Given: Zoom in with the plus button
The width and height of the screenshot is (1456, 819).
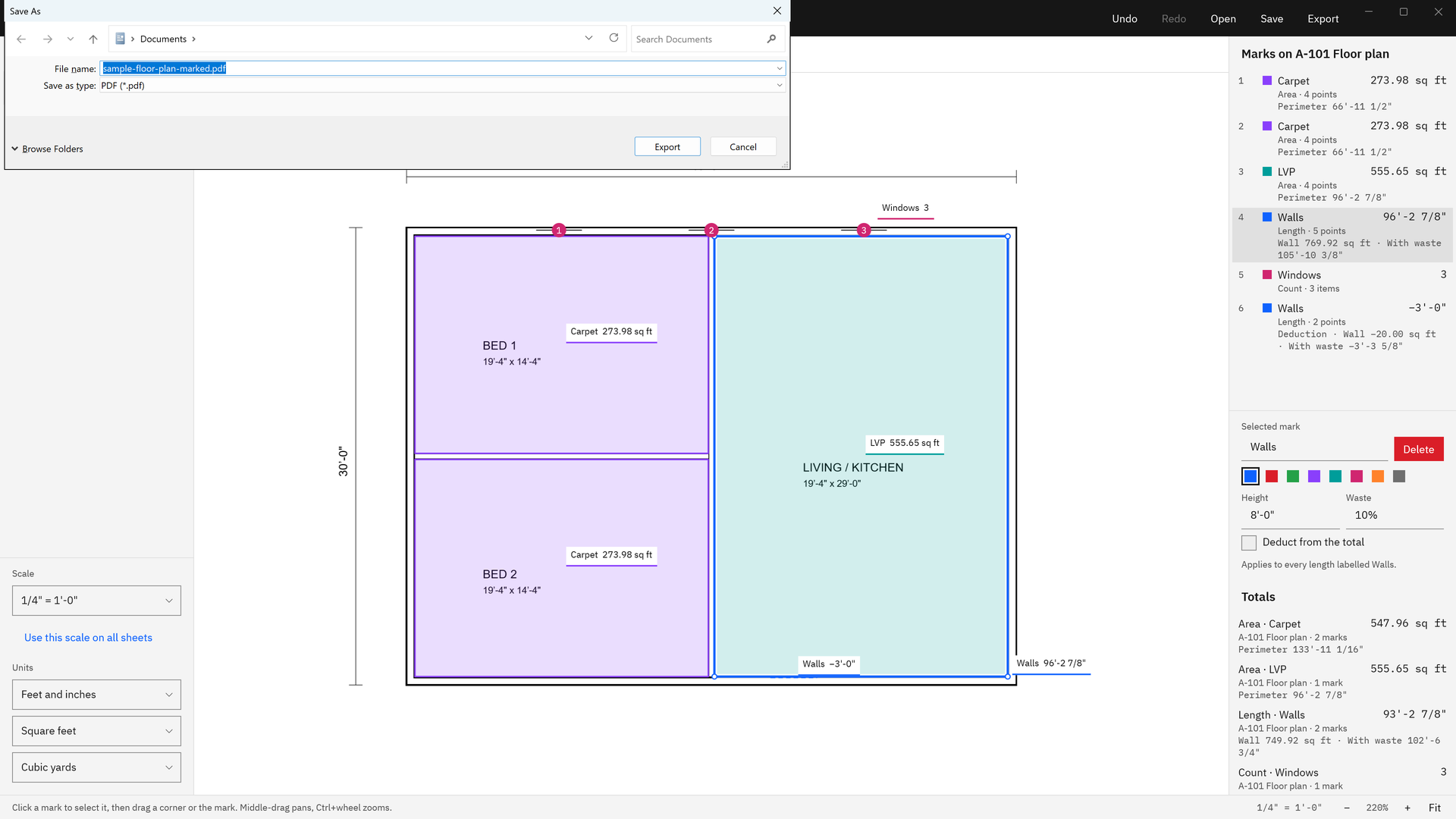Looking at the screenshot, I should tap(1407, 808).
